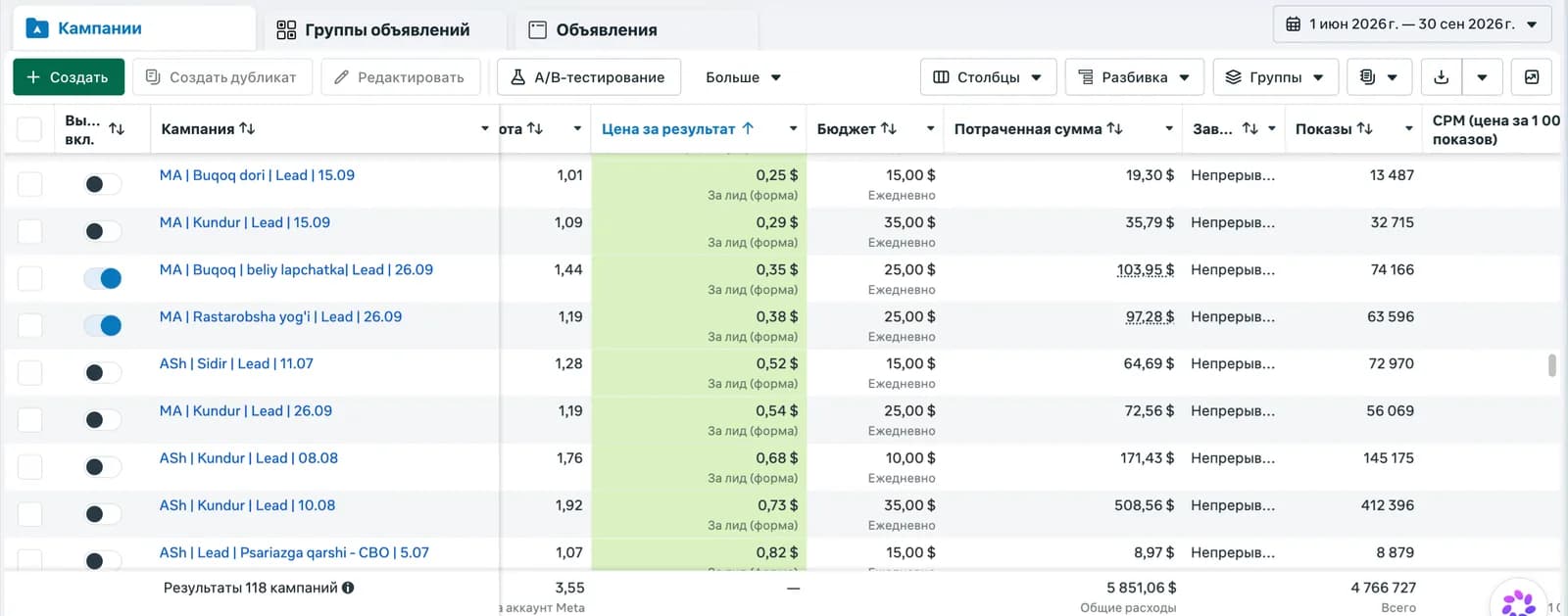Image resolution: width=1568 pixels, height=616 pixels.
Task: Open the Разбивка breakdown dropdown
Action: (x=1134, y=77)
